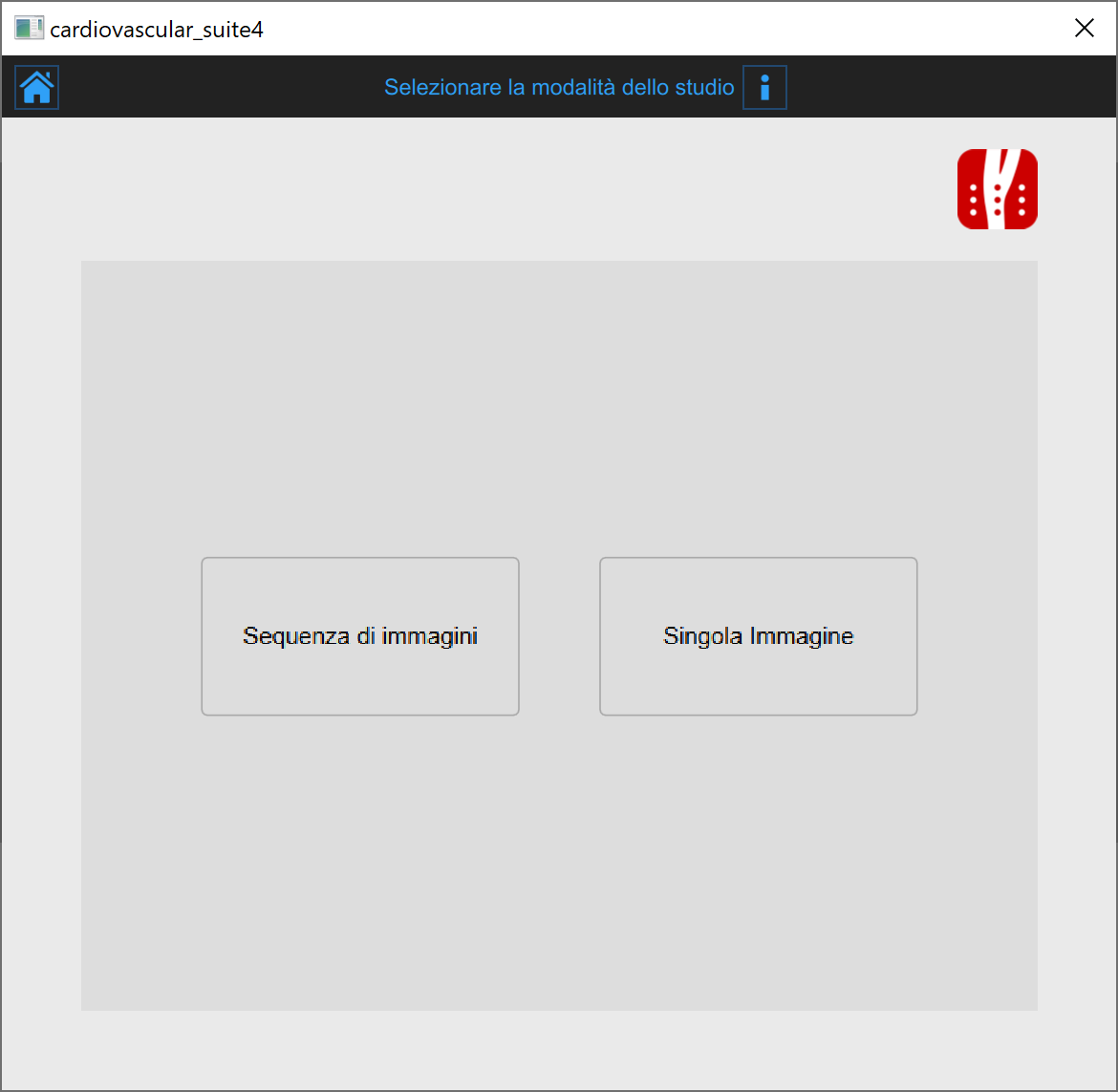Click the blue Home icon
This screenshot has height=1092, width=1118.
point(37,88)
